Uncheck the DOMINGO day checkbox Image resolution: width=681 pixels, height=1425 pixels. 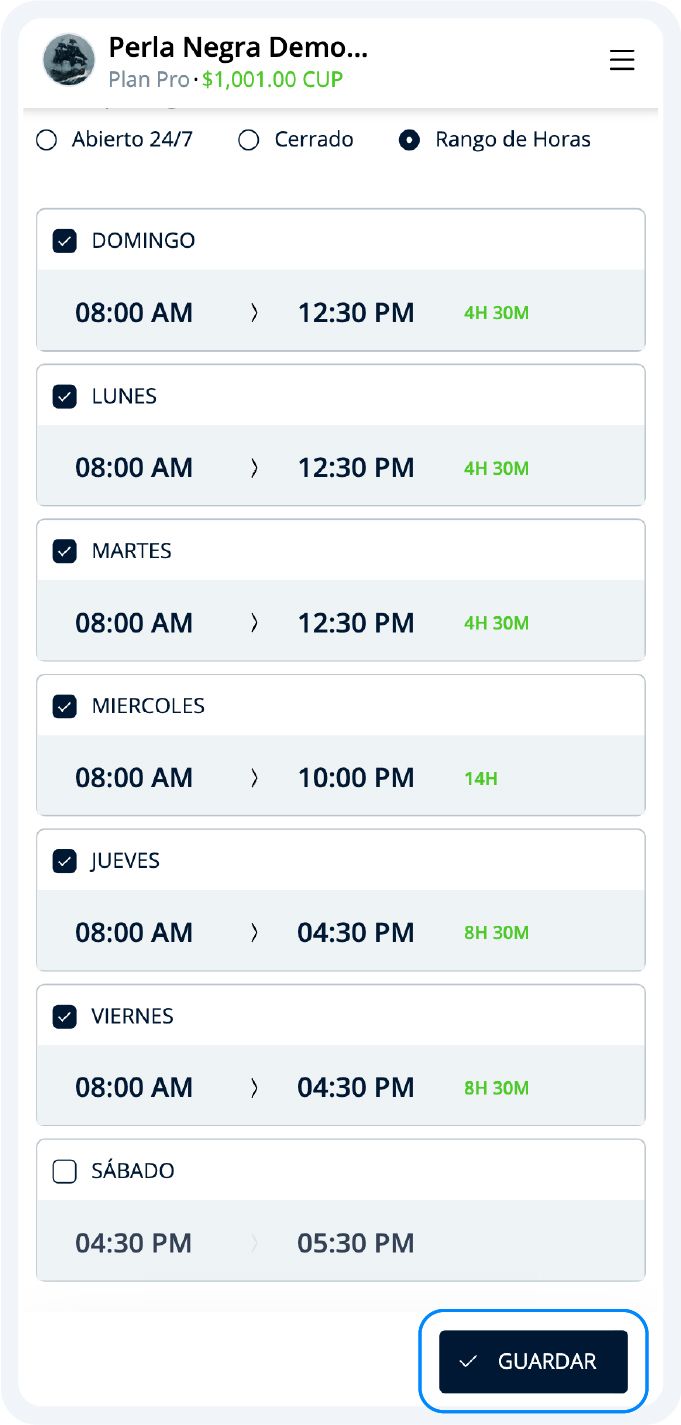coord(63,240)
